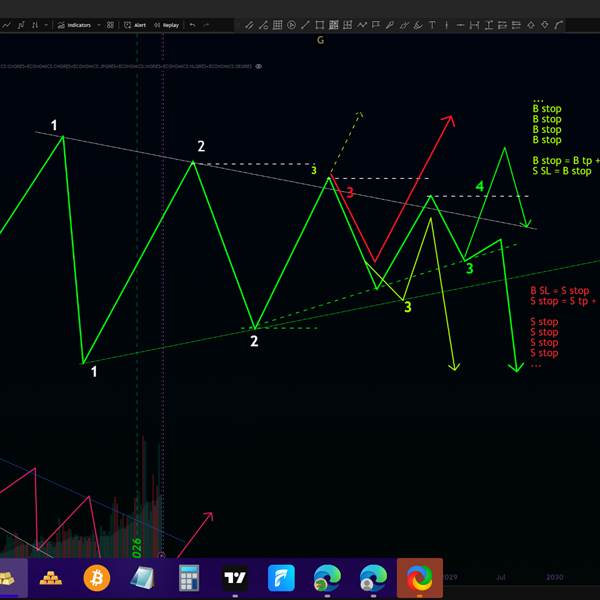Select the rectangle drawing tool
Viewport: 600px width, 600px height.
tap(320, 25)
